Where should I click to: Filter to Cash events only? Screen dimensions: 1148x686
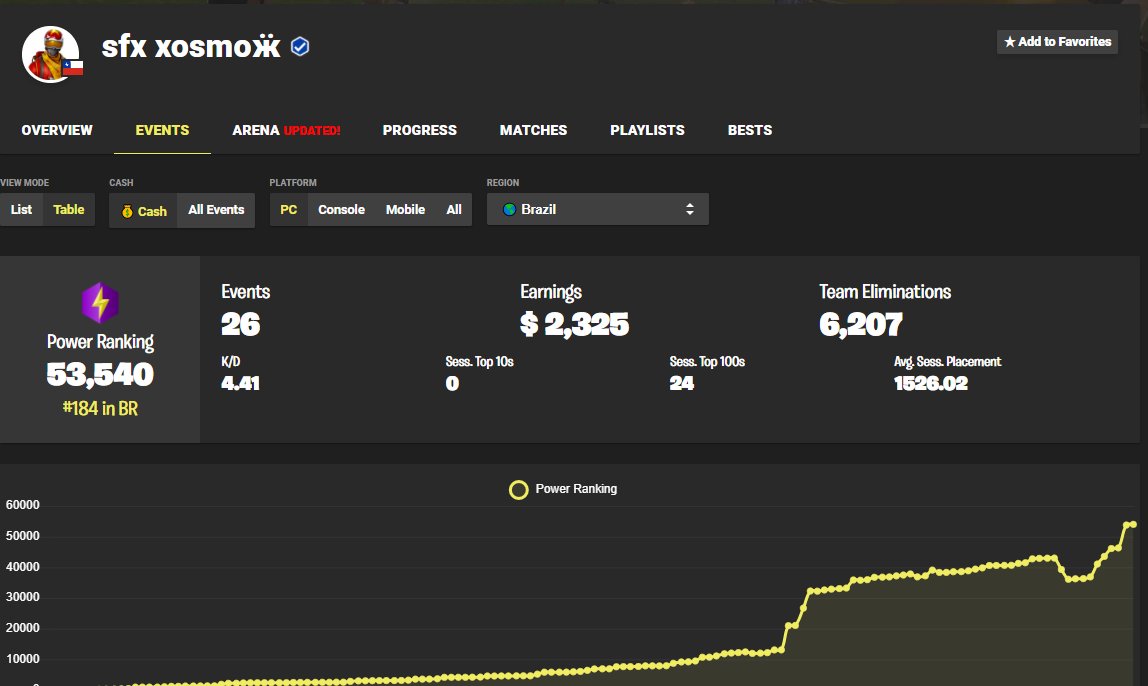tap(144, 211)
